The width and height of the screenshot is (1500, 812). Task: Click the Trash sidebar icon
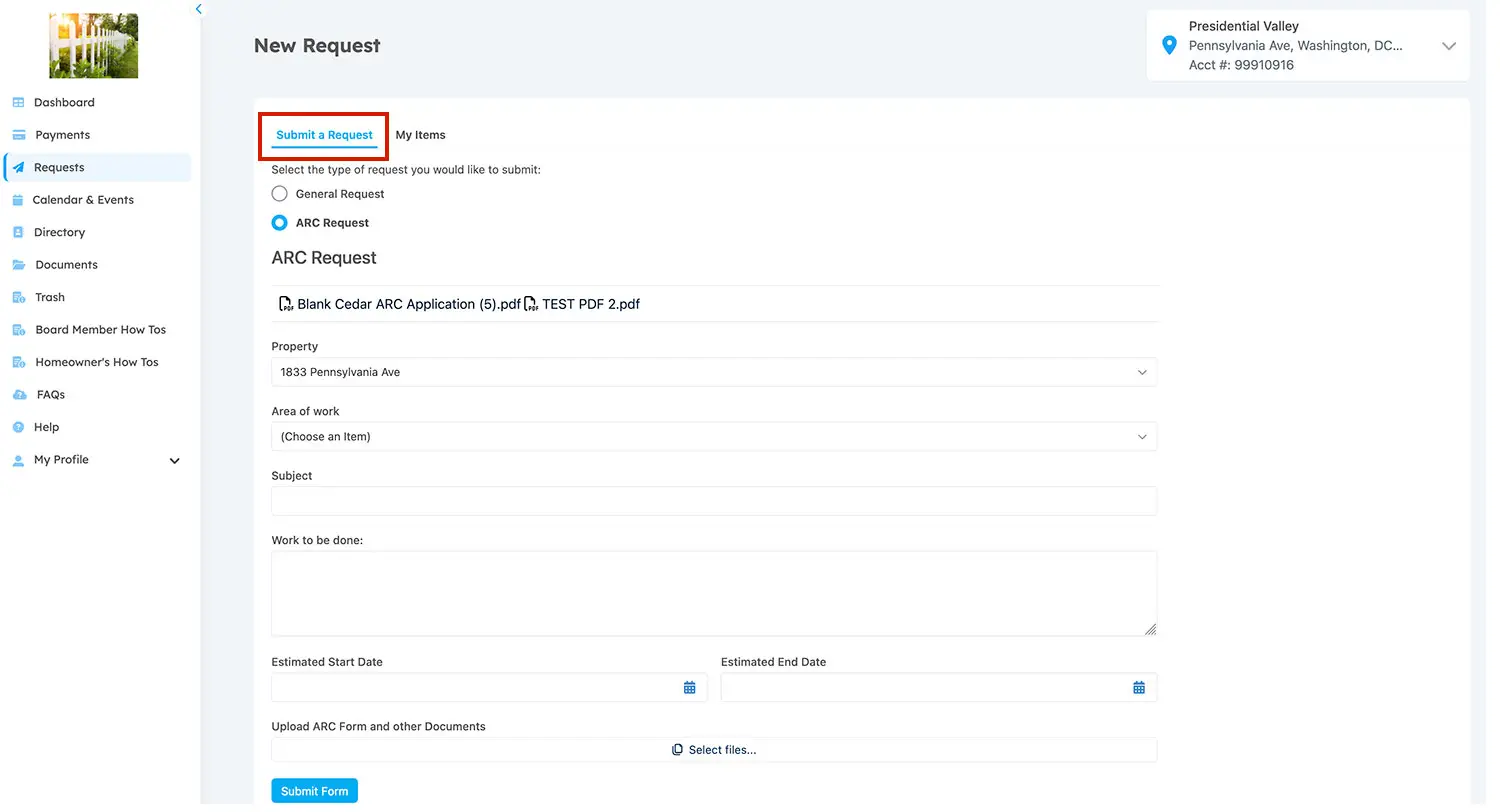[18, 300]
